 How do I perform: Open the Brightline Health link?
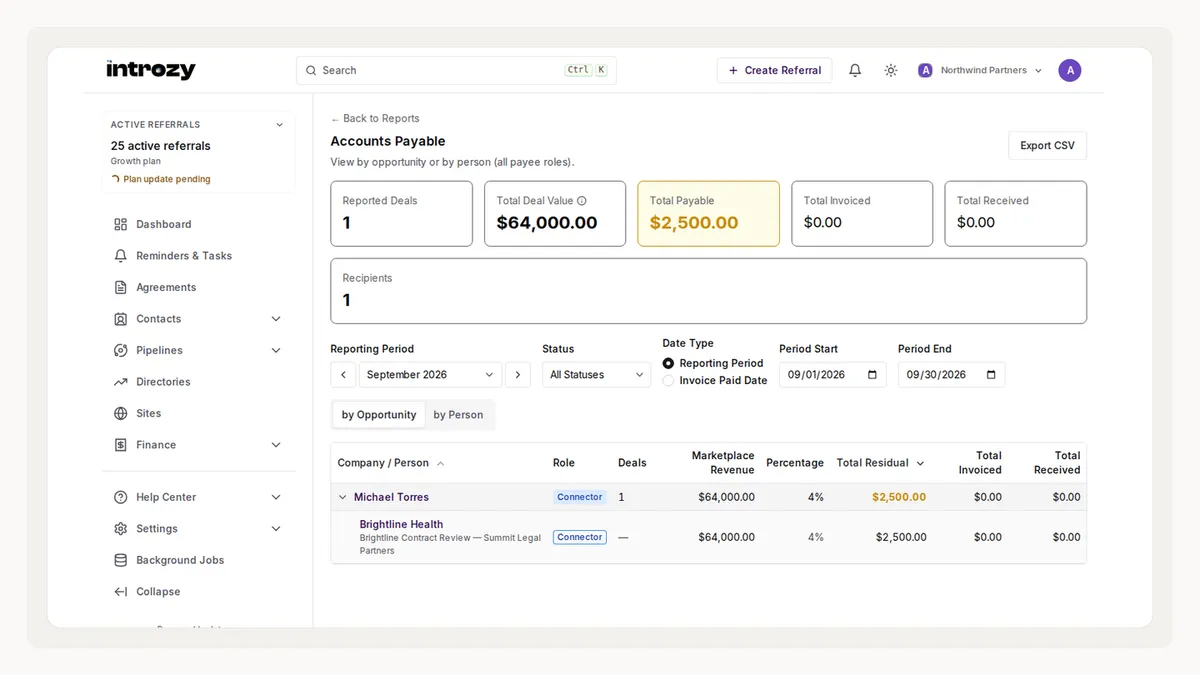coord(401,524)
